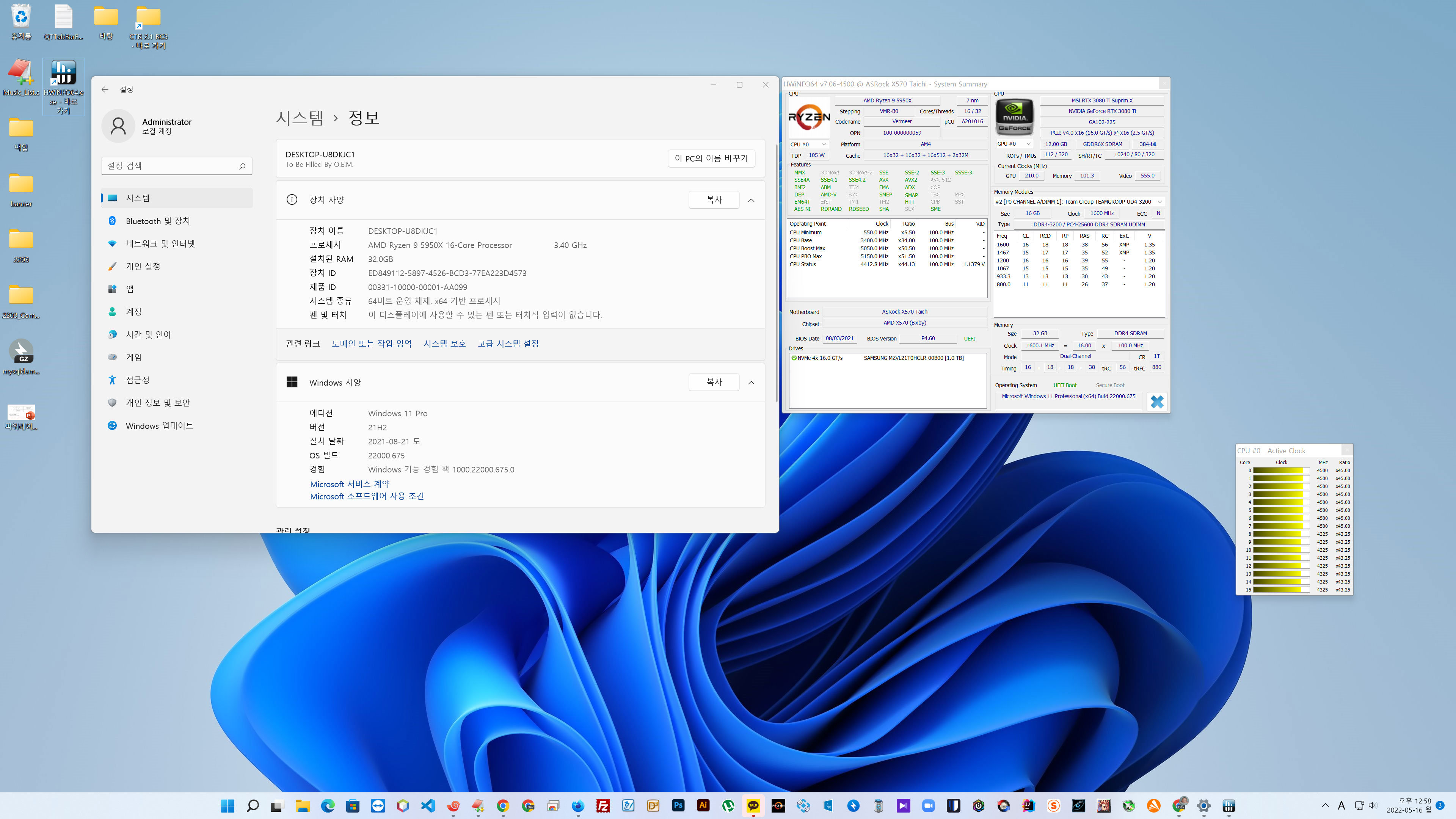The height and width of the screenshot is (819, 1456).
Task: Click the Windows 업데이트 sync icon
Action: (112, 425)
